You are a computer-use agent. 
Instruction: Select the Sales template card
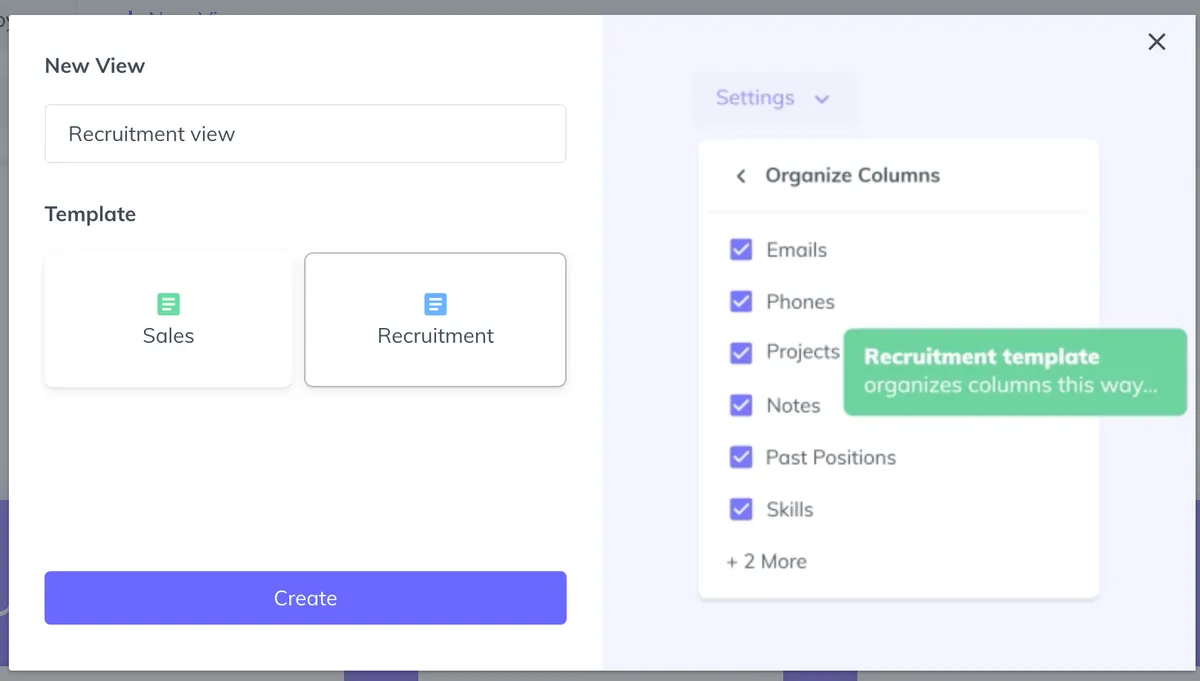click(x=168, y=320)
